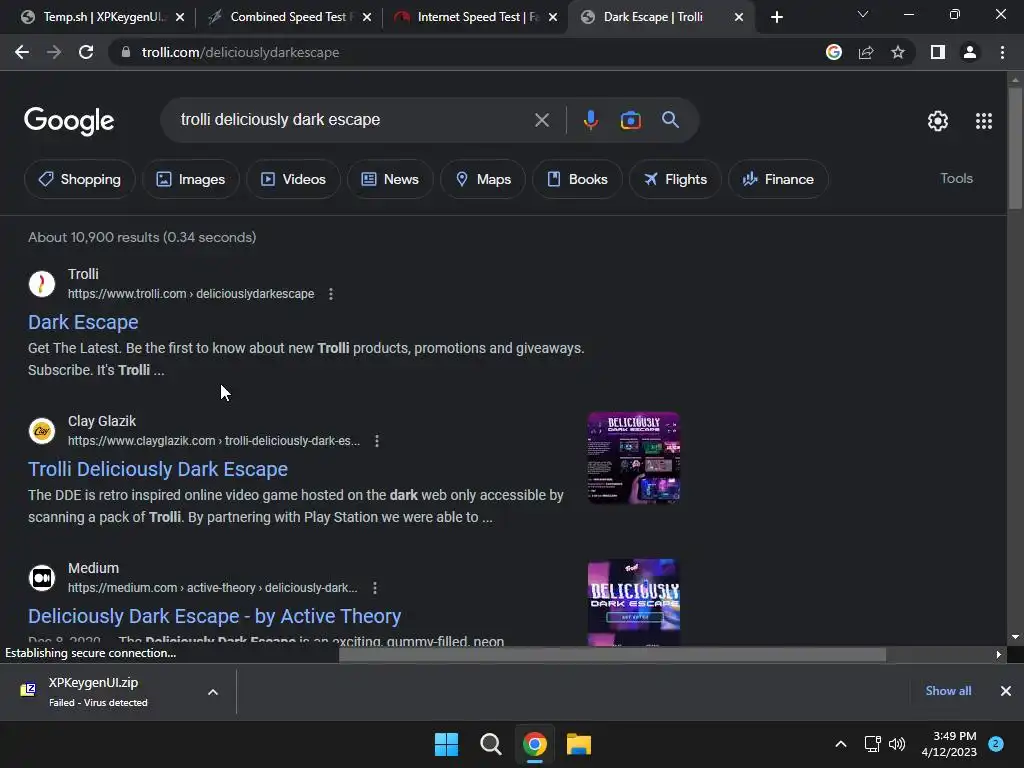The image size is (1024, 768).
Task: Open a new browser tab
Action: click(776, 18)
